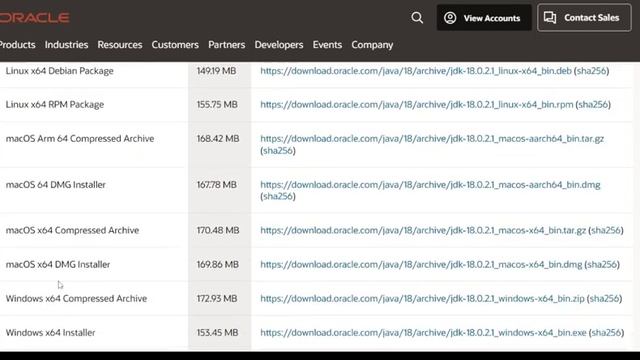Viewport: 640px width, 360px height.
Task: Open the Products menu
Action: tap(18, 44)
